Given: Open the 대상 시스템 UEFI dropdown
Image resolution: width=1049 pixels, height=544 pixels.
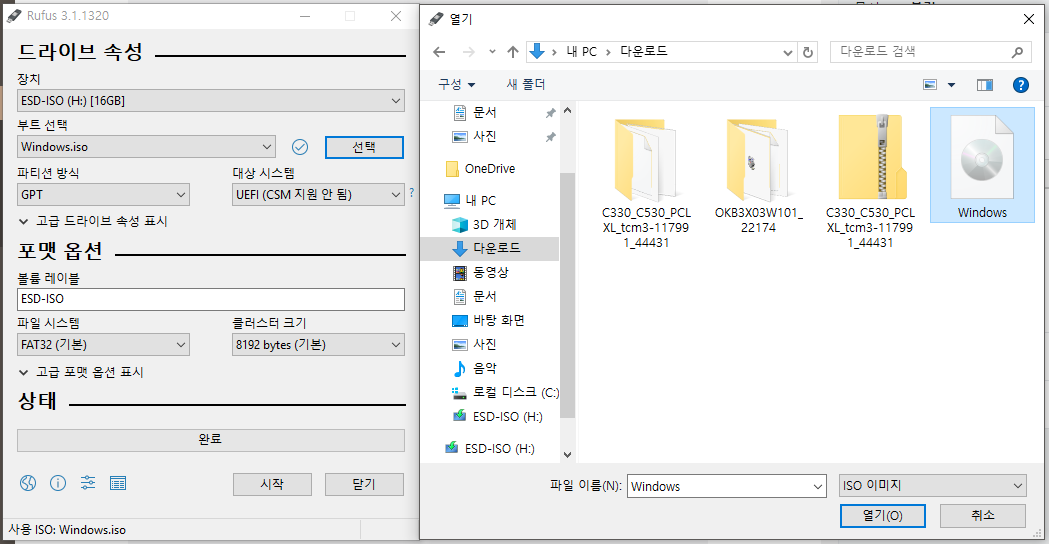Looking at the screenshot, I should 318,195.
